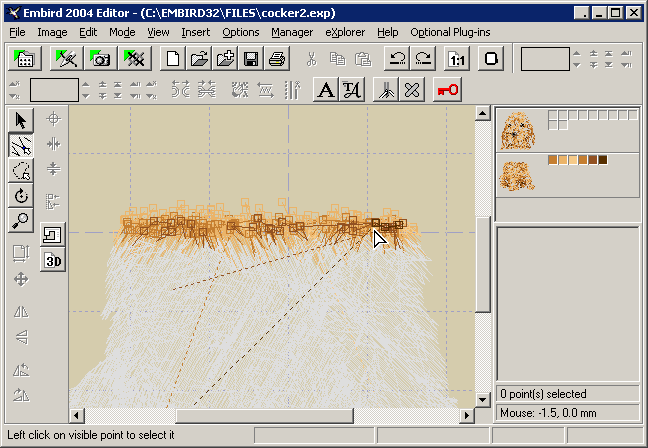This screenshot has width=648, height=448.
Task: Click the grayed-out scissors cut icon
Action: pos(312,59)
